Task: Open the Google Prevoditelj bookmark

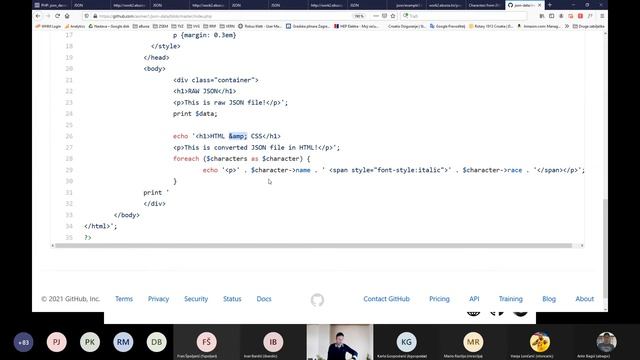Action: 447,26
